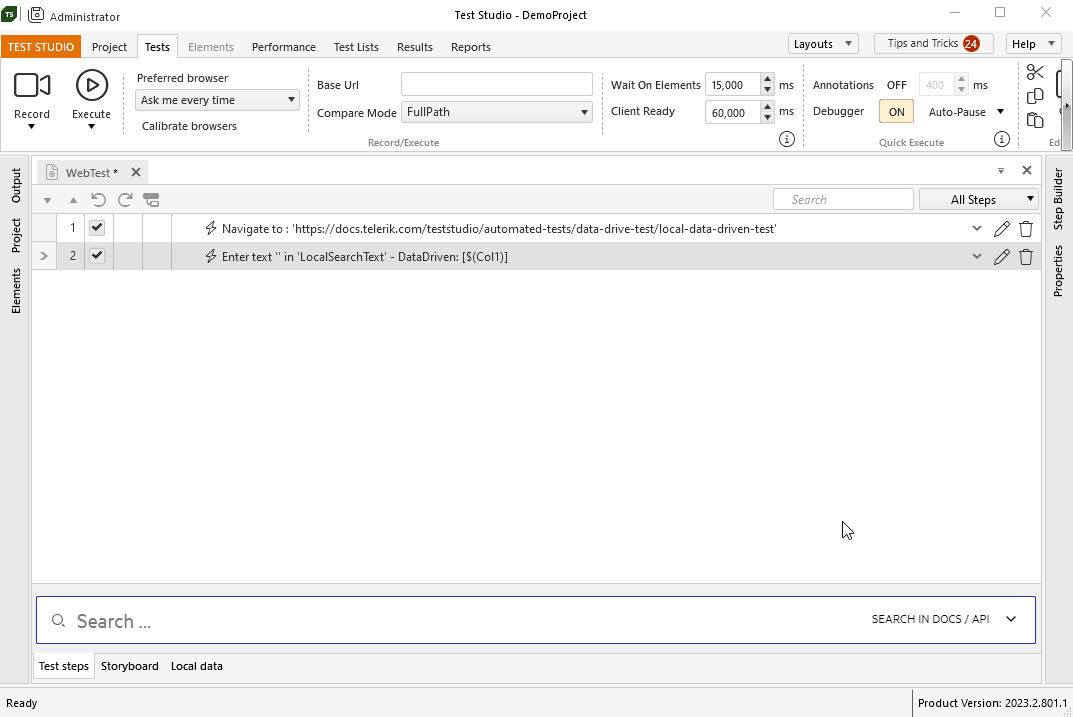Open the Auto-Pause dropdown arrow

[x=1000, y=112]
